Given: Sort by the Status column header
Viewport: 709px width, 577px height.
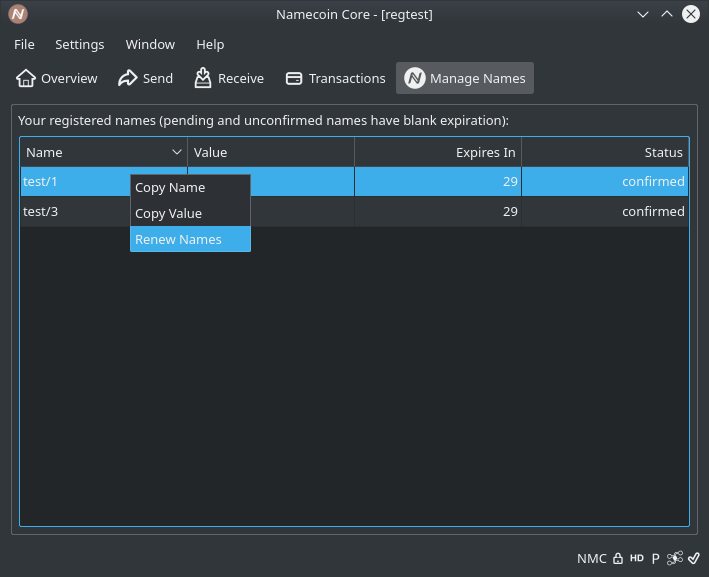Looking at the screenshot, I should click(x=605, y=152).
